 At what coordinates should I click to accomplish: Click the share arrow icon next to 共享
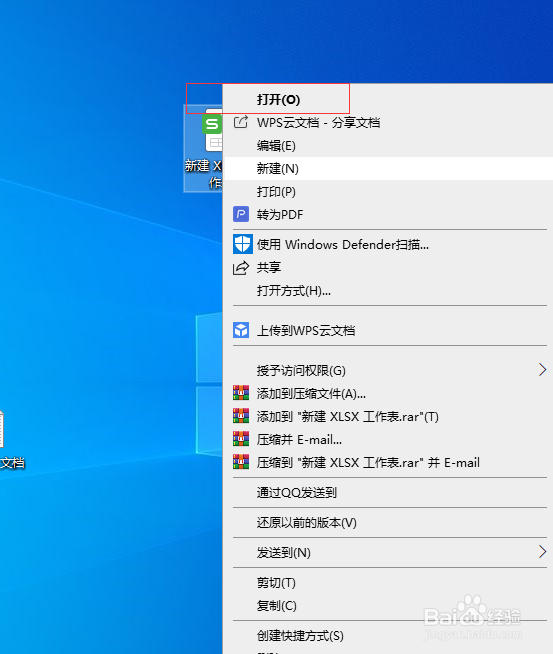point(241,267)
